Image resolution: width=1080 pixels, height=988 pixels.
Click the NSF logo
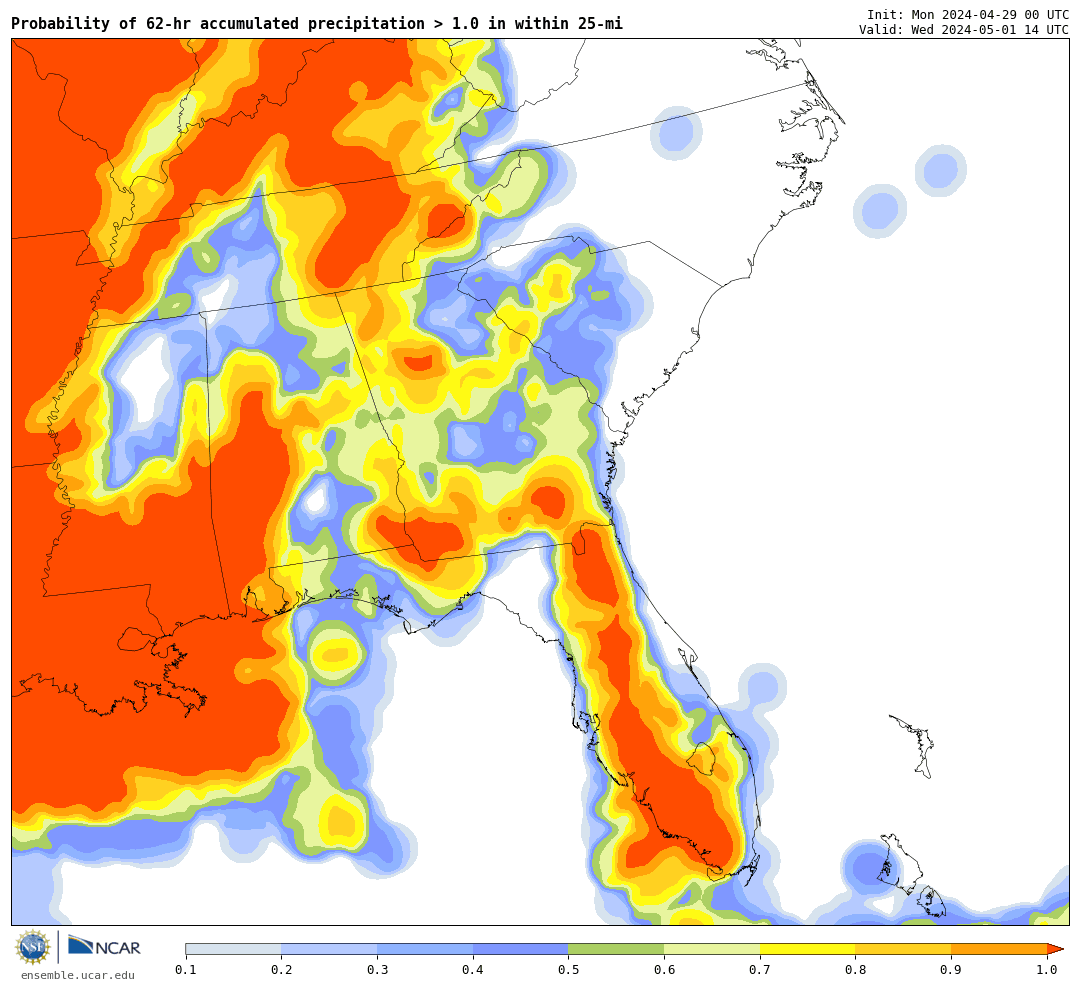click(33, 947)
